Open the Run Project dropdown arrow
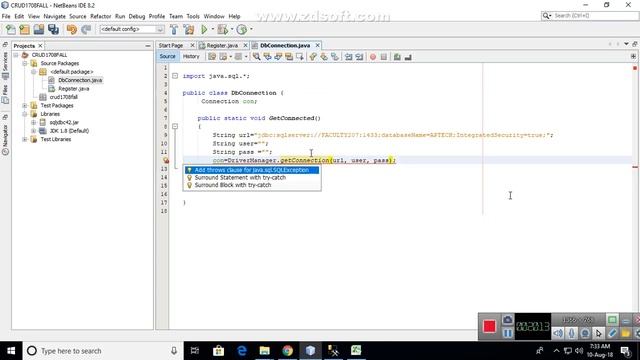The image size is (640, 360). pos(212,29)
